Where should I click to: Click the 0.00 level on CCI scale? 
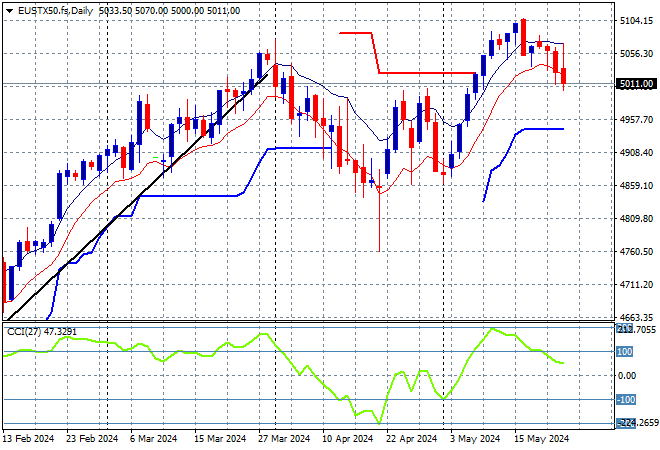tap(627, 375)
